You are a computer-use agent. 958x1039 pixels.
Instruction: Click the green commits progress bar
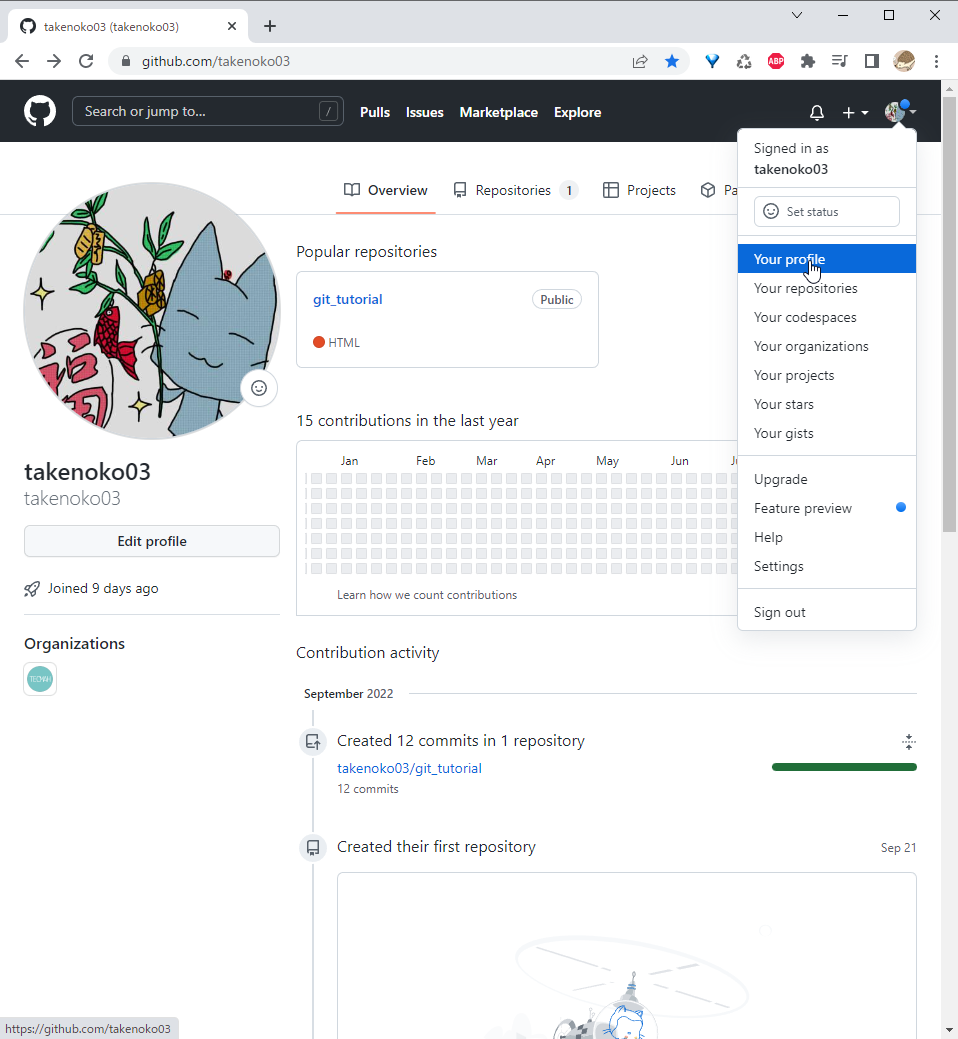click(844, 767)
